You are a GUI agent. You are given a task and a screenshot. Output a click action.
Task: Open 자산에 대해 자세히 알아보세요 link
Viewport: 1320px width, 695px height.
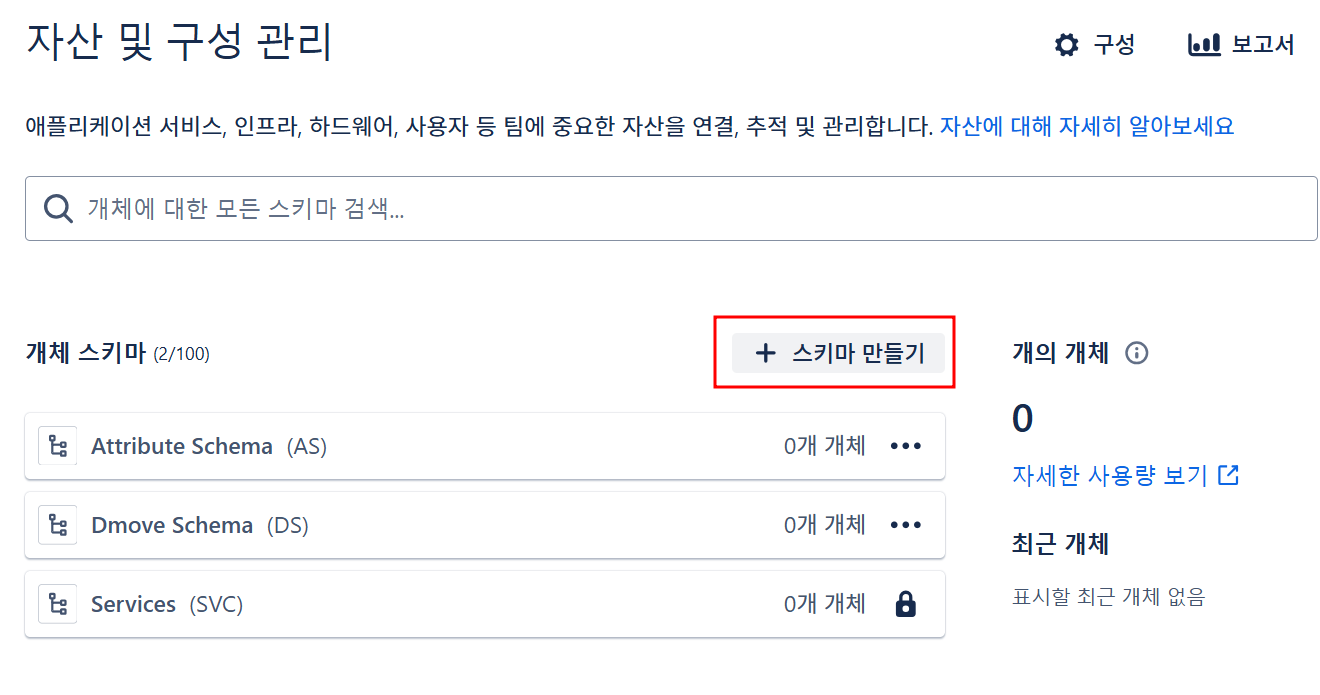1087,127
